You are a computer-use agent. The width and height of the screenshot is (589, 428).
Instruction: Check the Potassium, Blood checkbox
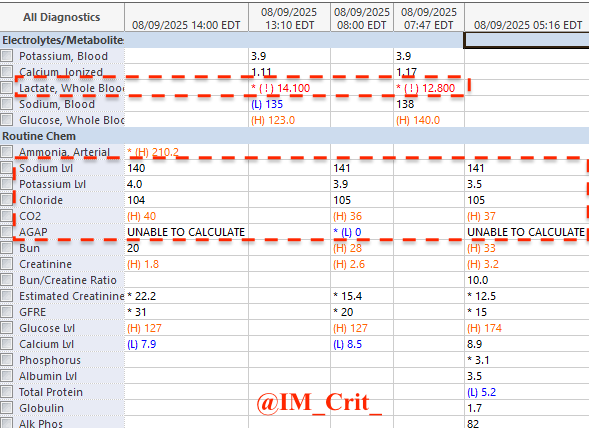(x=6, y=56)
